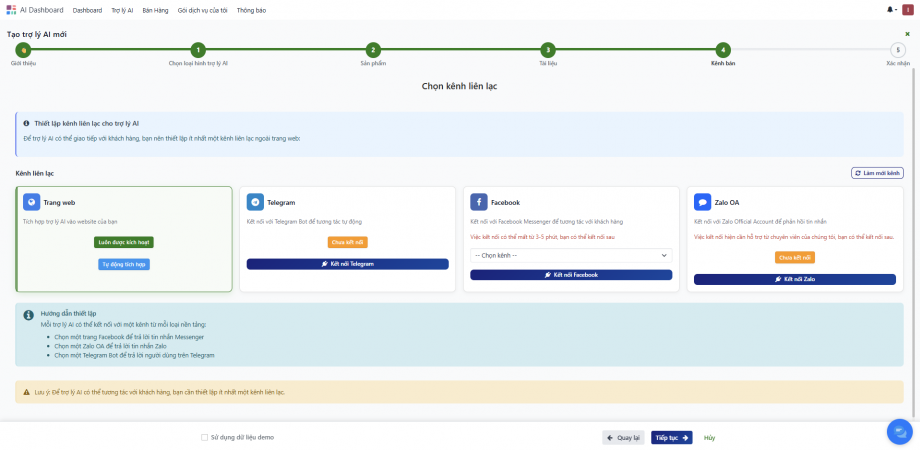Jump to step 1 Chọn loại hình
Screen dimensions: 920x450
point(198,50)
